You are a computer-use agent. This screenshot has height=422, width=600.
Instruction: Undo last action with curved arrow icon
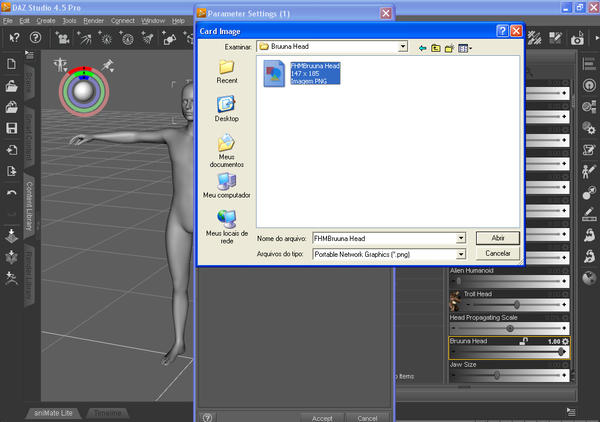[11, 192]
